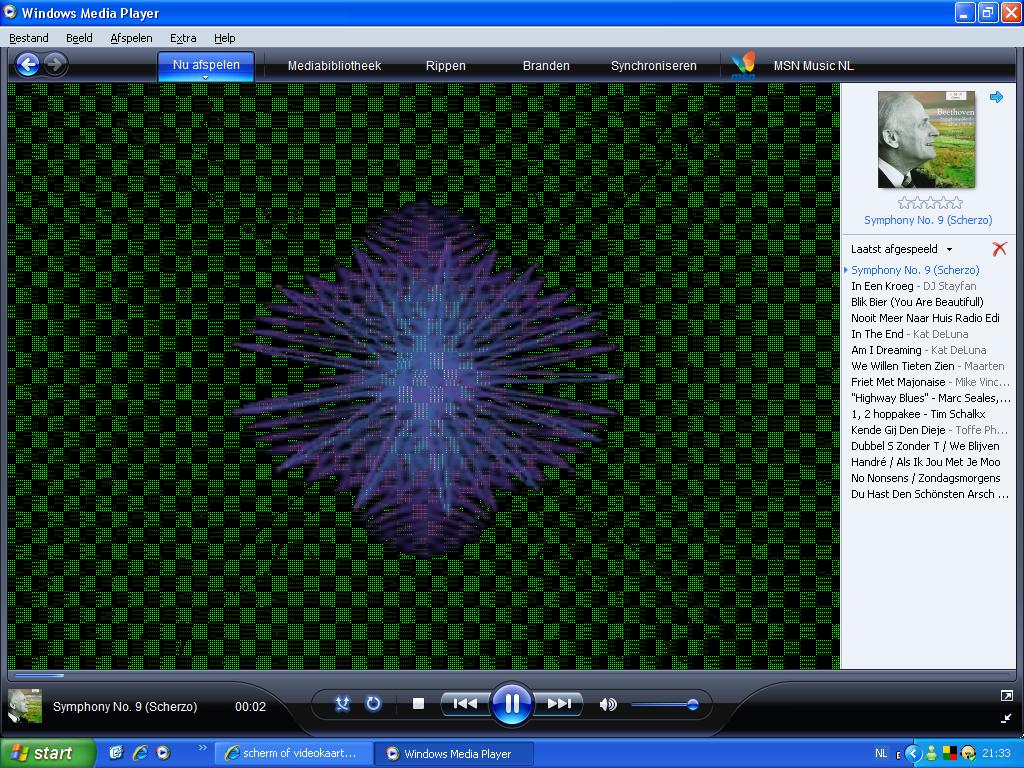This screenshot has height=768, width=1024.
Task: Open the Afspelen menu
Action: pyautogui.click(x=131, y=38)
